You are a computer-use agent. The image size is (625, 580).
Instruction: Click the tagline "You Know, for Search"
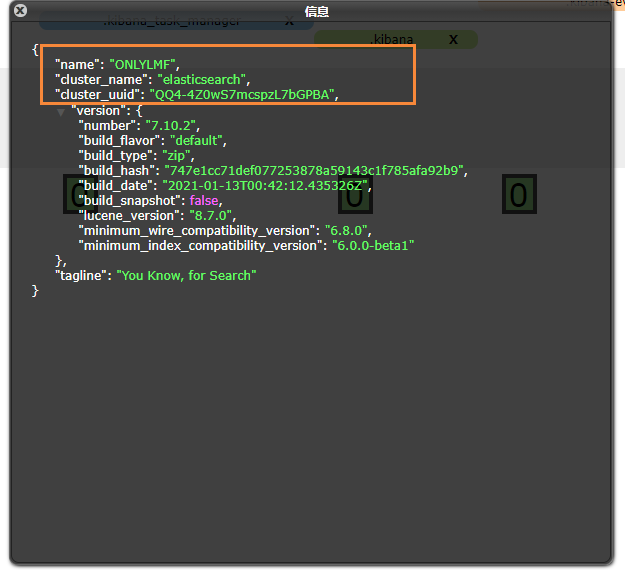(186, 276)
